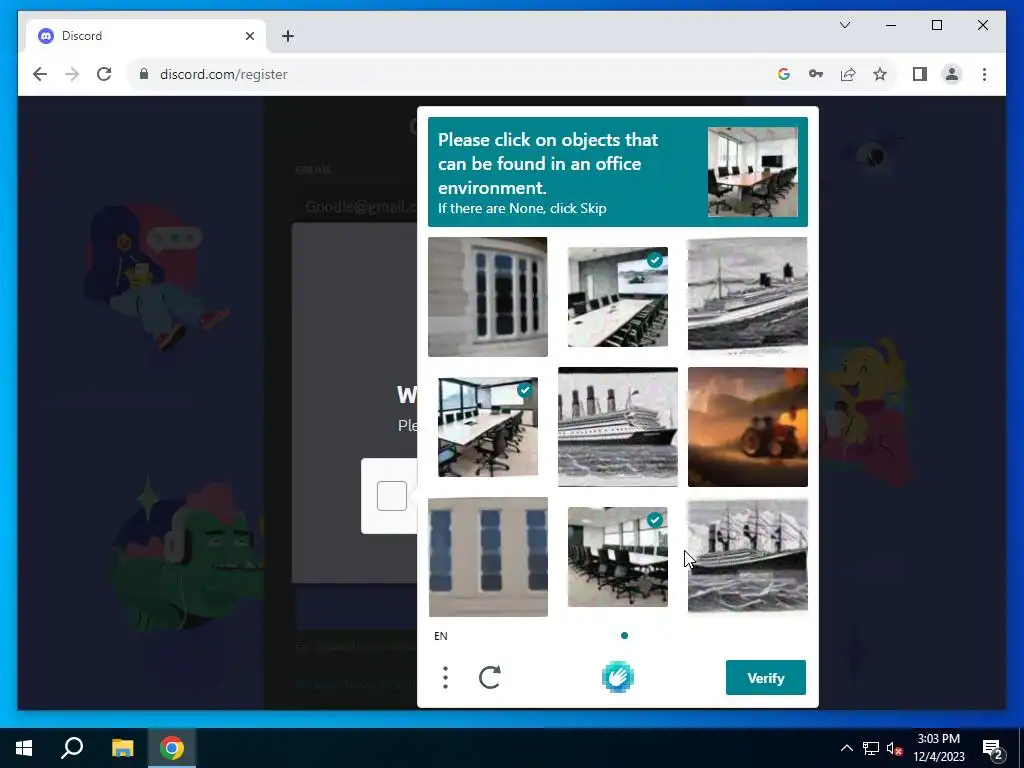
Task: Click the example conference room image
Action: point(752,172)
